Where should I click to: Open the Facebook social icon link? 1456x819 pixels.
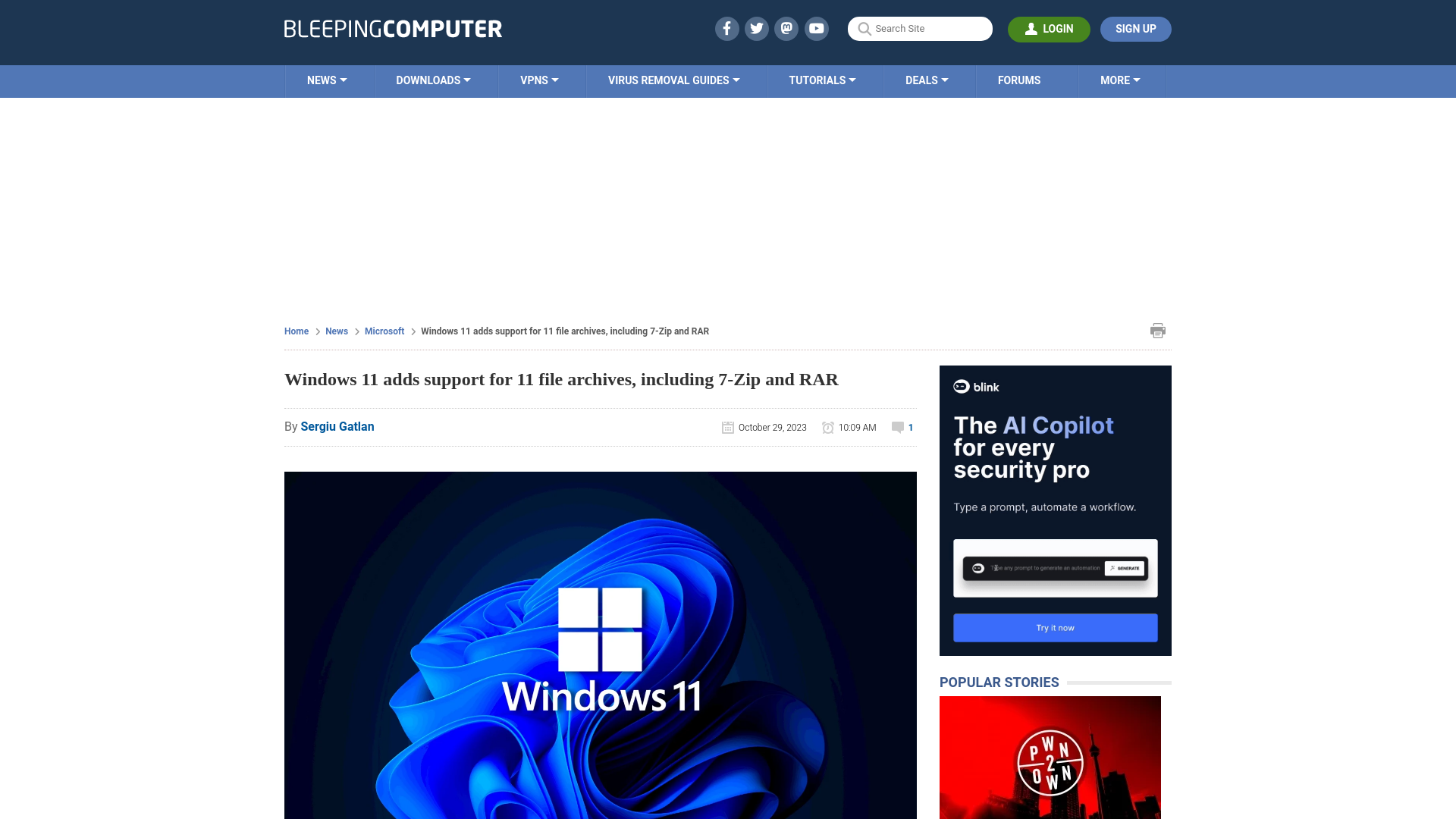[726, 28]
